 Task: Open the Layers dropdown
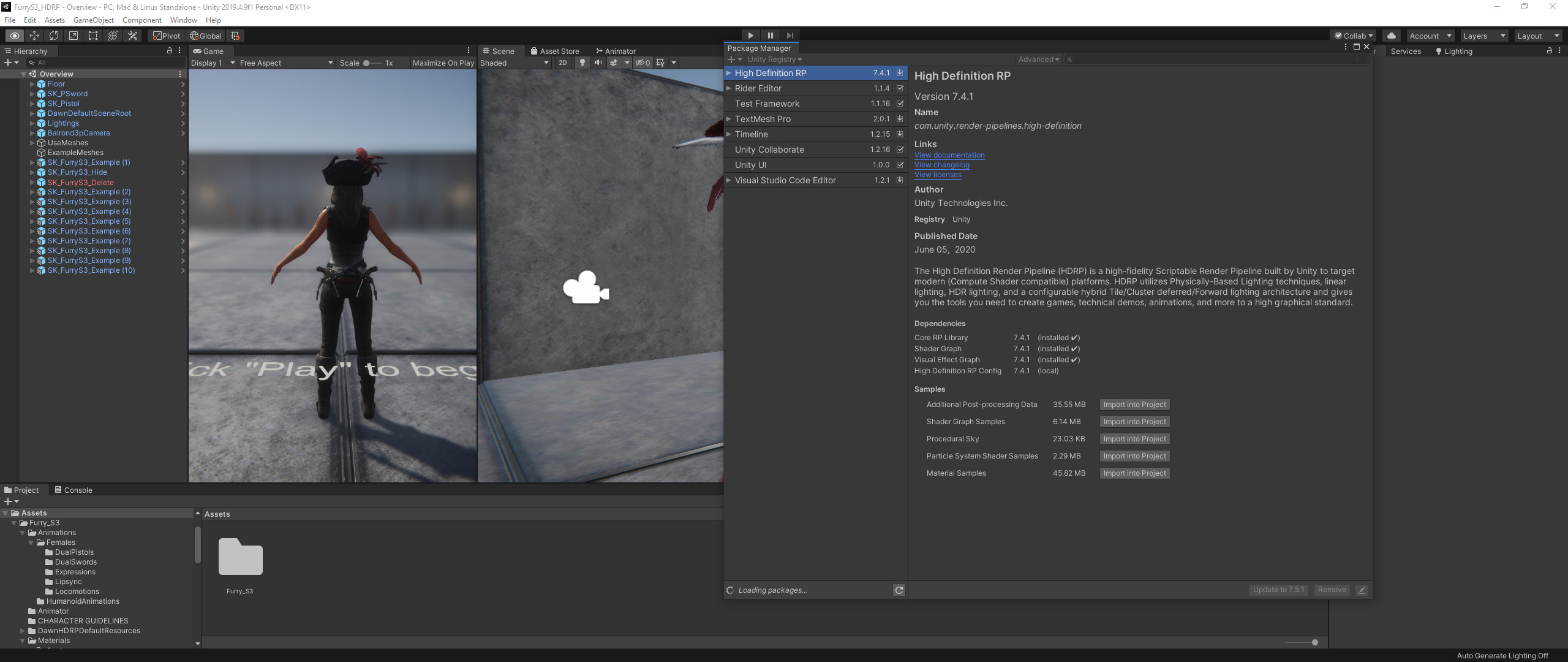1484,36
